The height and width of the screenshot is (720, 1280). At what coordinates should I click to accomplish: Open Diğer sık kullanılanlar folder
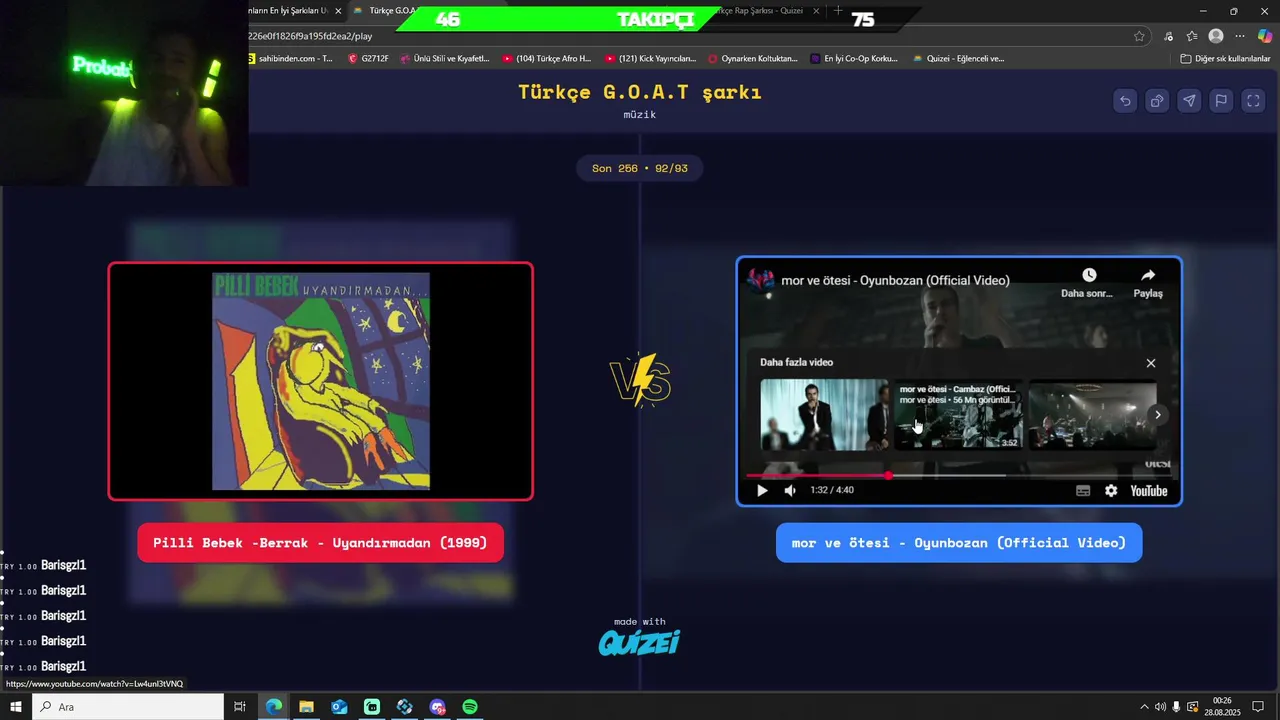(x=1225, y=58)
